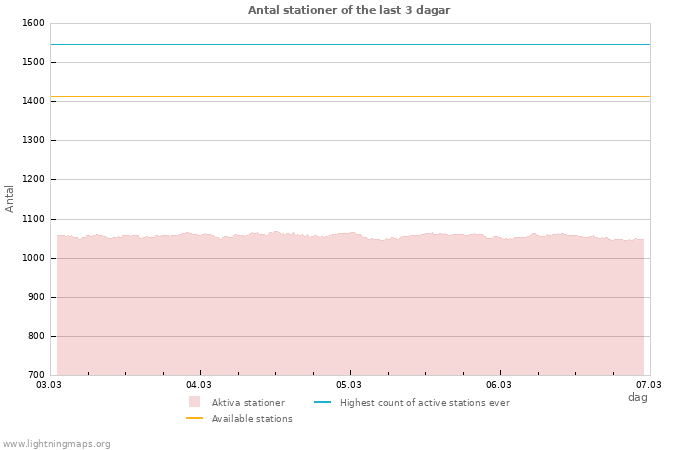Click the 06.03 date tick label

point(499,385)
